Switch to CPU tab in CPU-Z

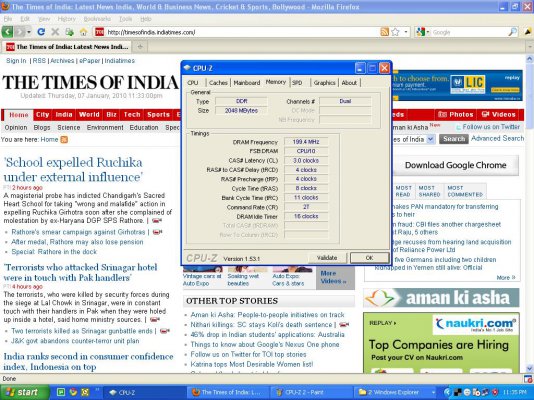[x=193, y=83]
